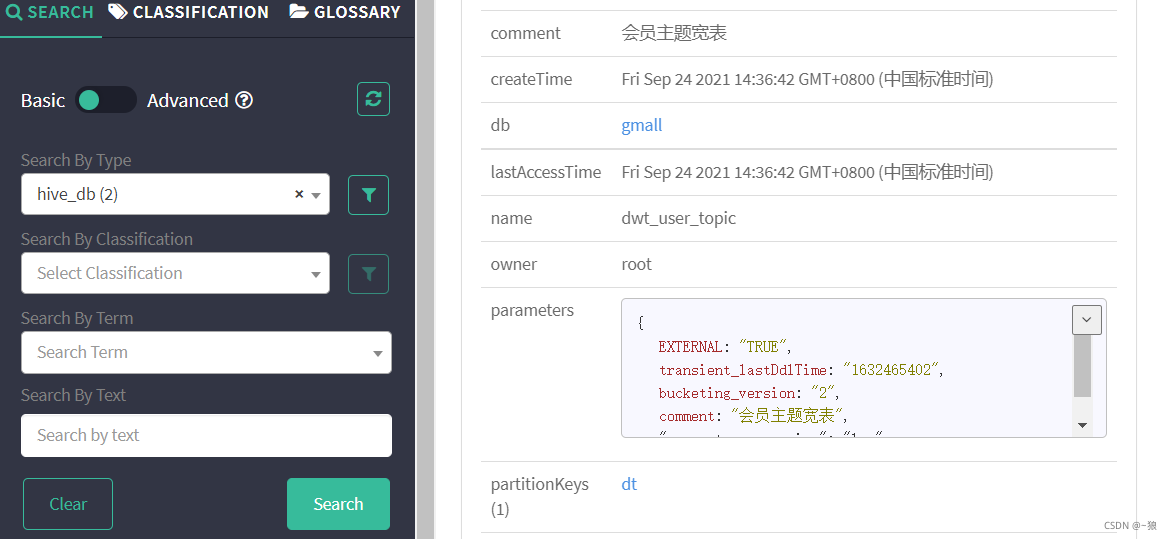Click the tag icon on CLASSIFICATION tab
This screenshot has height=539, width=1162.
pyautogui.click(x=117, y=11)
